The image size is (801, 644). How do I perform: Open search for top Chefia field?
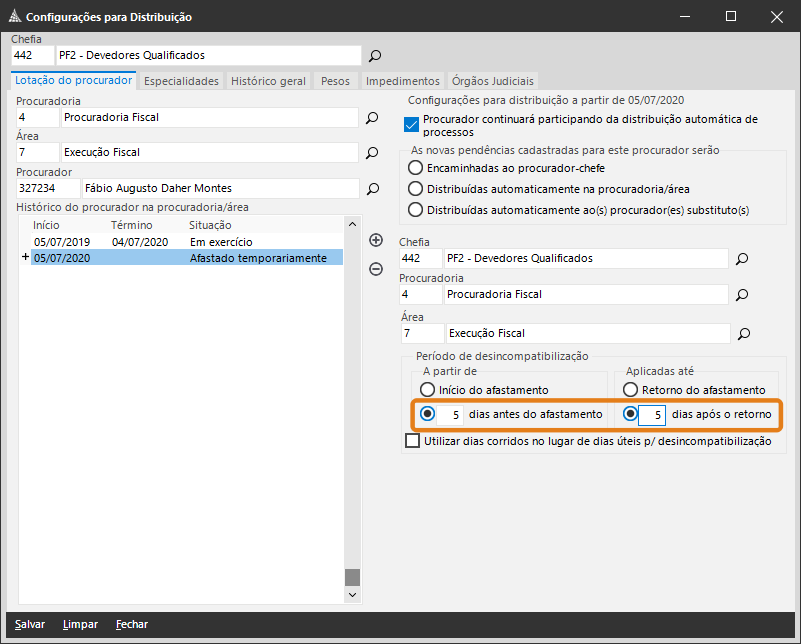(x=375, y=56)
